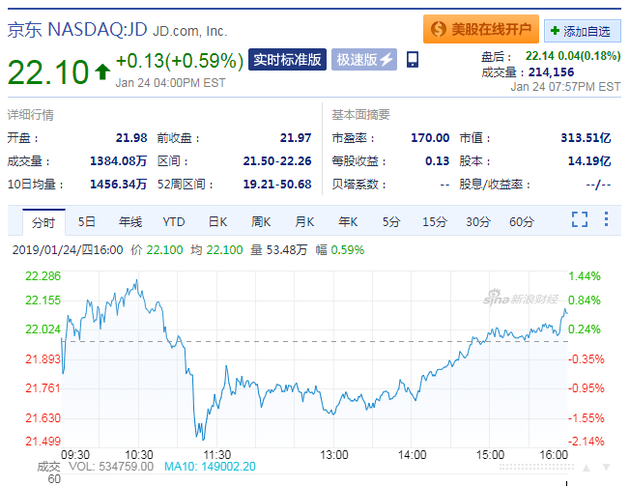Select the 年K chart tab
The width and height of the screenshot is (630, 486).
[348, 222]
